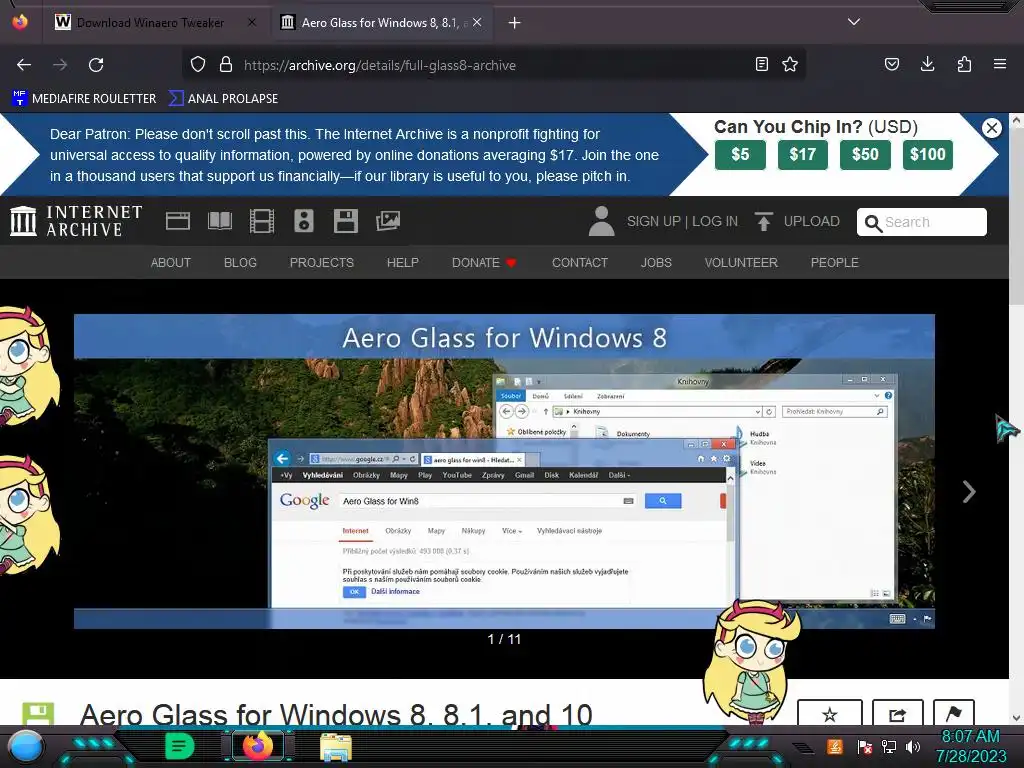Open the tracking protection shield icon
The width and height of the screenshot is (1024, 768).
click(x=198, y=65)
